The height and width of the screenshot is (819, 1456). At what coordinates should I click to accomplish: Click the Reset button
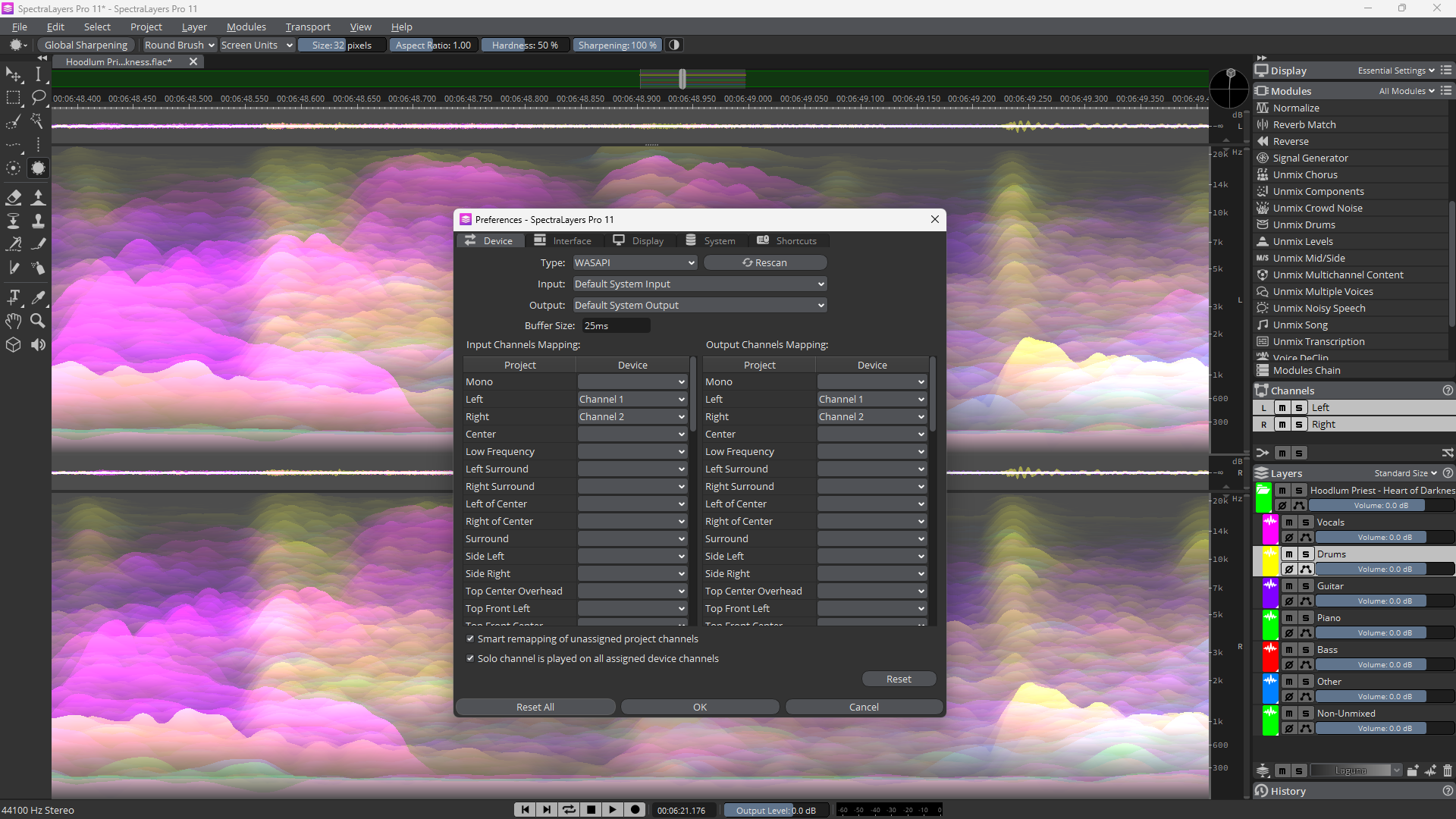pos(899,679)
